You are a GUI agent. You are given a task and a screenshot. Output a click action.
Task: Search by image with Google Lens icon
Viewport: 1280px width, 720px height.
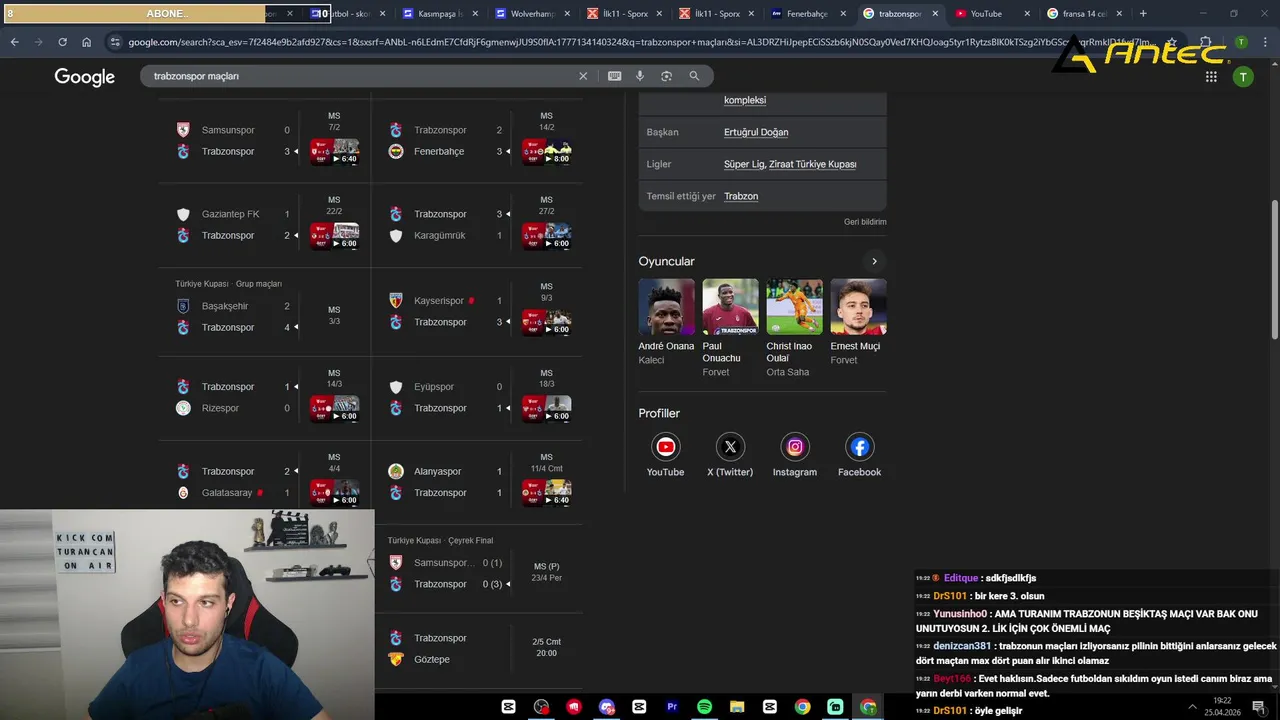(666, 76)
